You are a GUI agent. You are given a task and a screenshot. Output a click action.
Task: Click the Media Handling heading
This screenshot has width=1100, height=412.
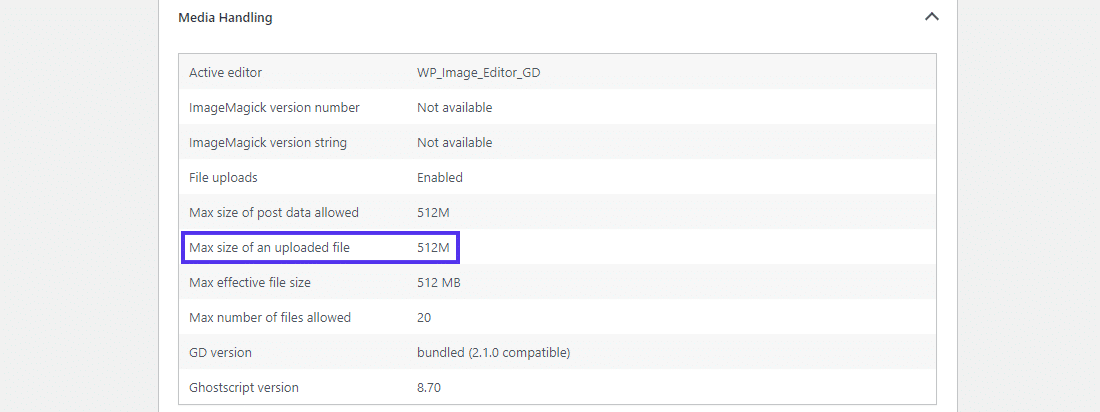tap(225, 17)
